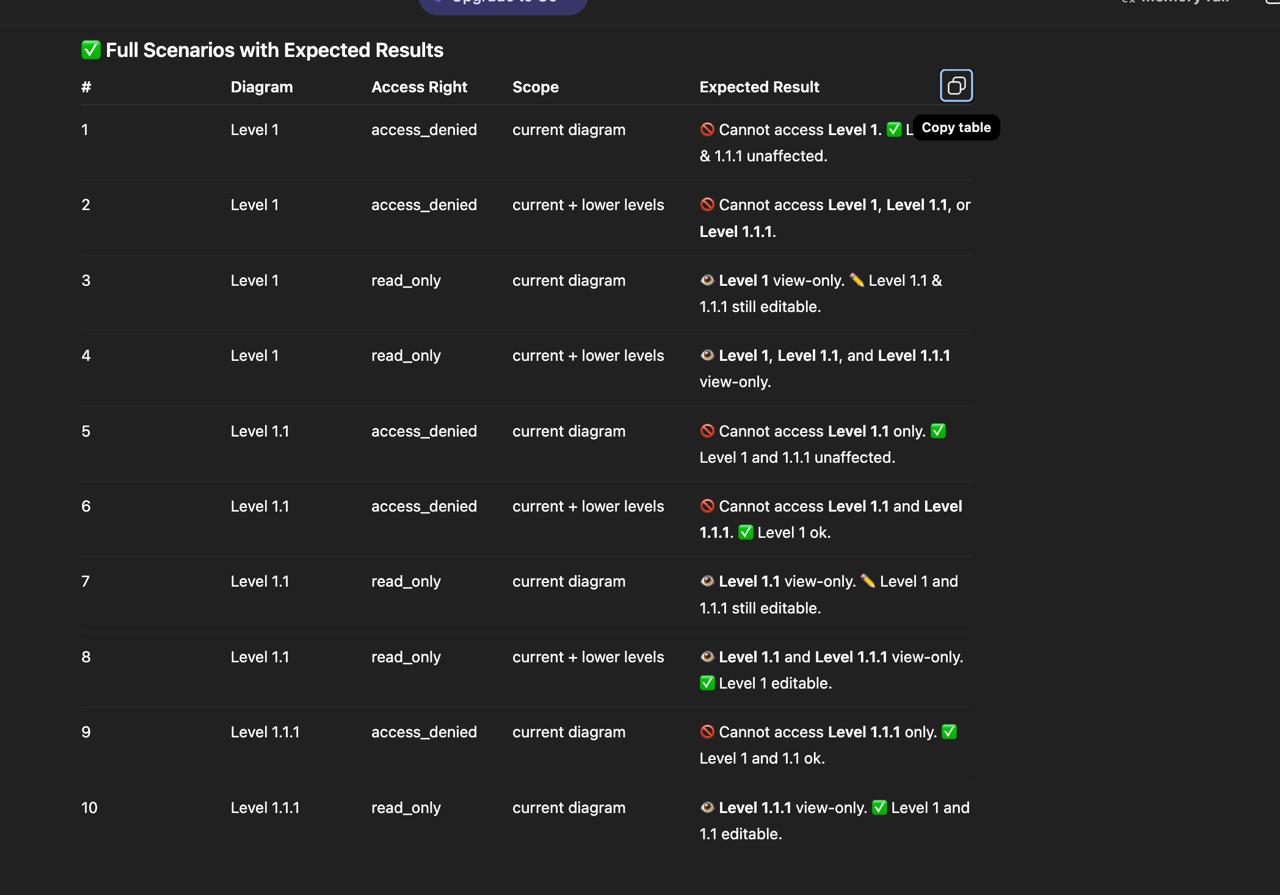This screenshot has width=1280, height=895.
Task: Click the "Full Scenarios with Expected Results" heading text
Action: [274, 50]
